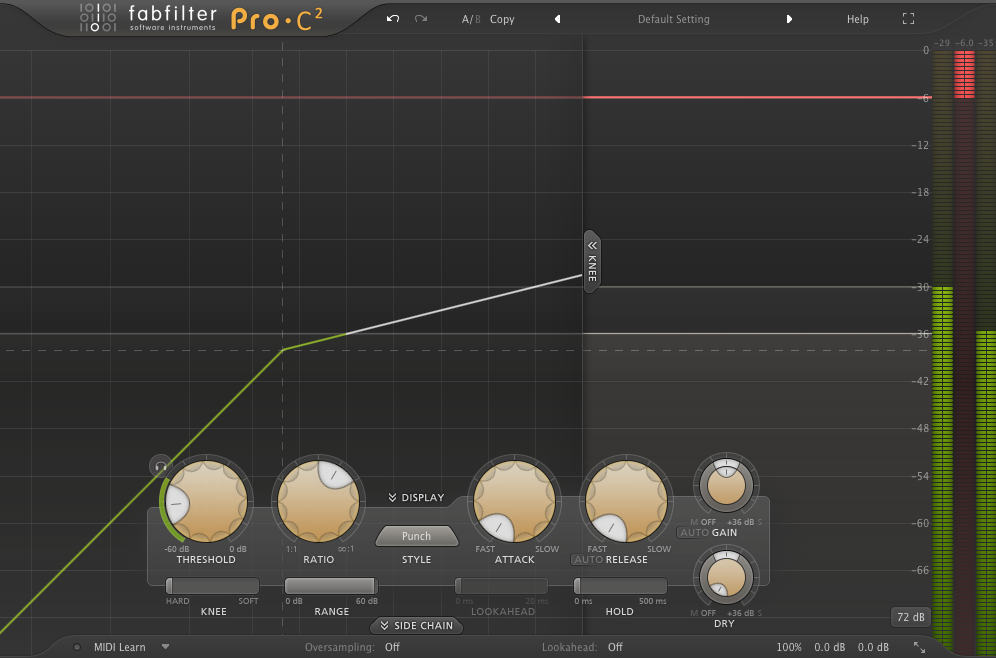Enable AUTO gain toggle

[694, 532]
